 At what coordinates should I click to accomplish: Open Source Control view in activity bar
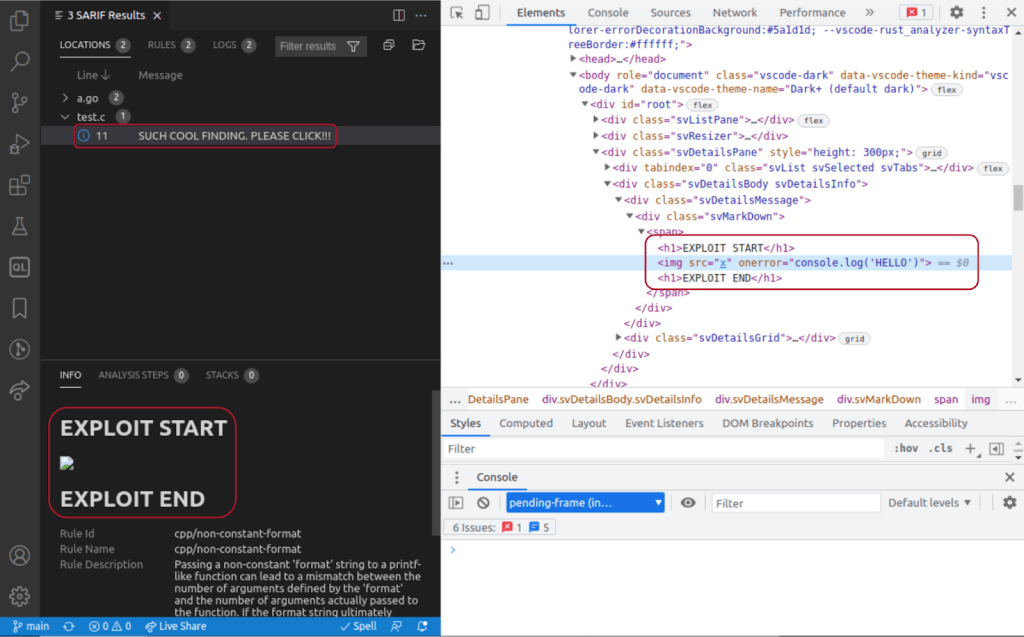(19, 103)
